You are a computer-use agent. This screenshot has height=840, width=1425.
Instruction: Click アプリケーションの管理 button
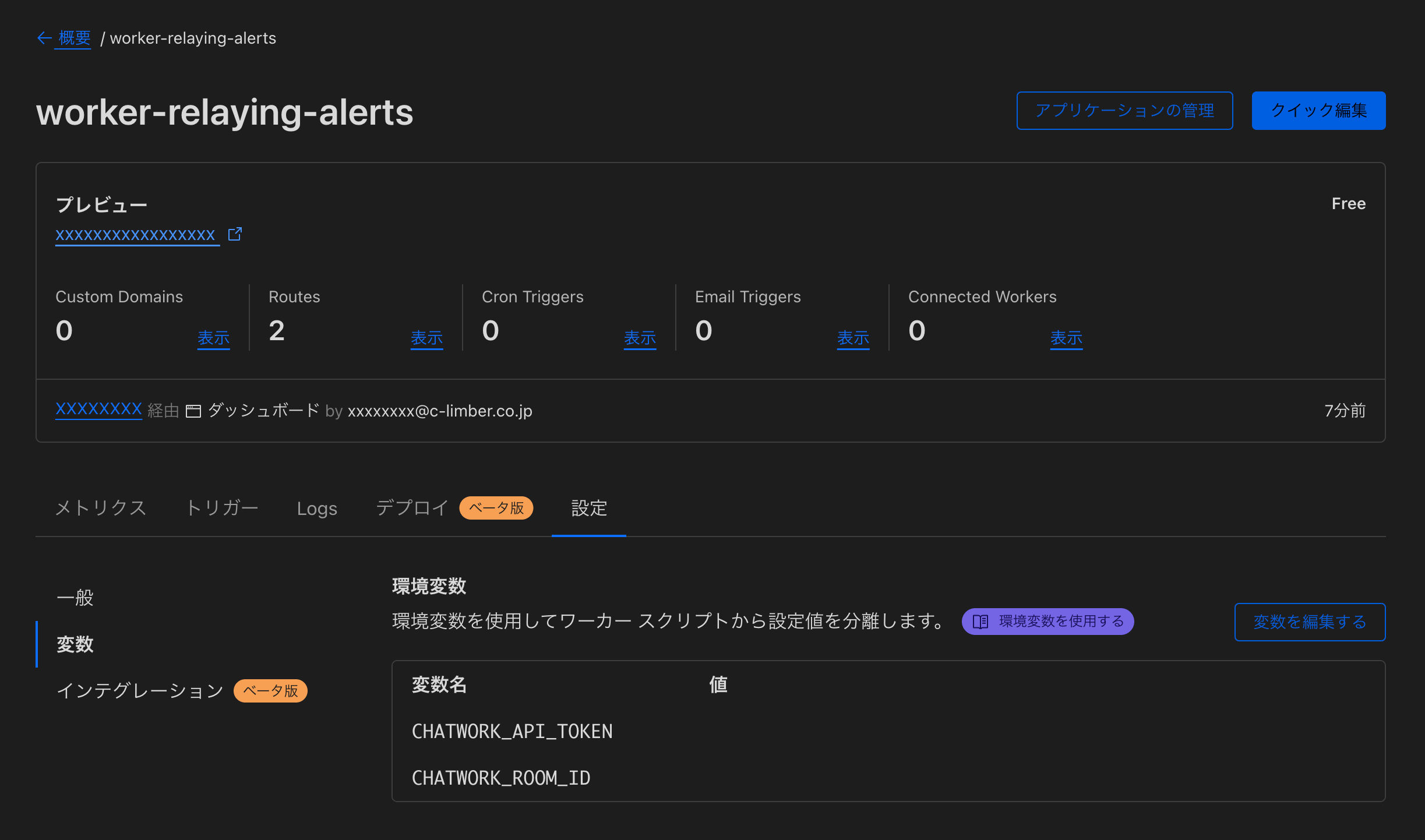pos(1124,110)
